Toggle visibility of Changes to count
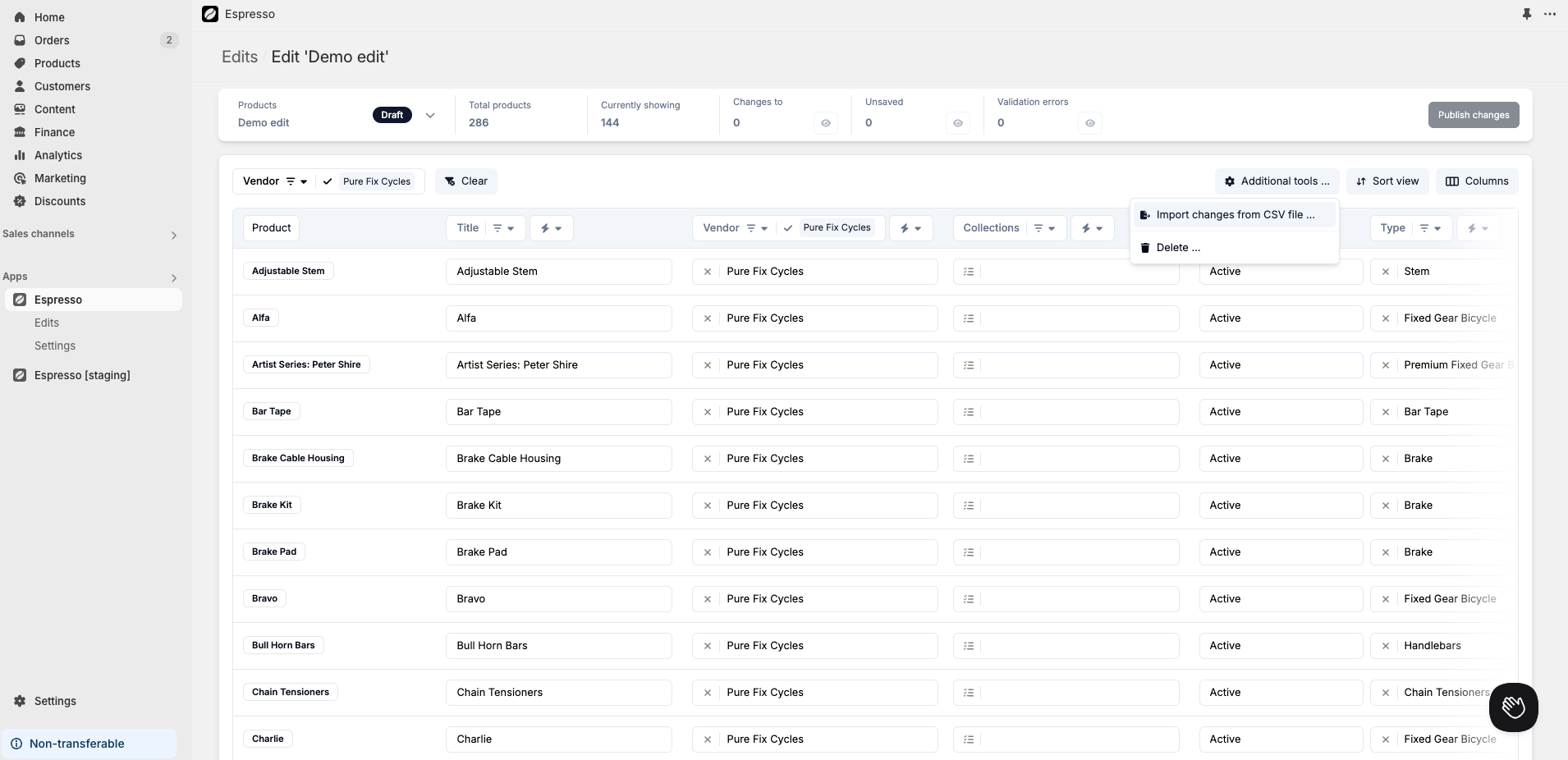 click(x=826, y=123)
